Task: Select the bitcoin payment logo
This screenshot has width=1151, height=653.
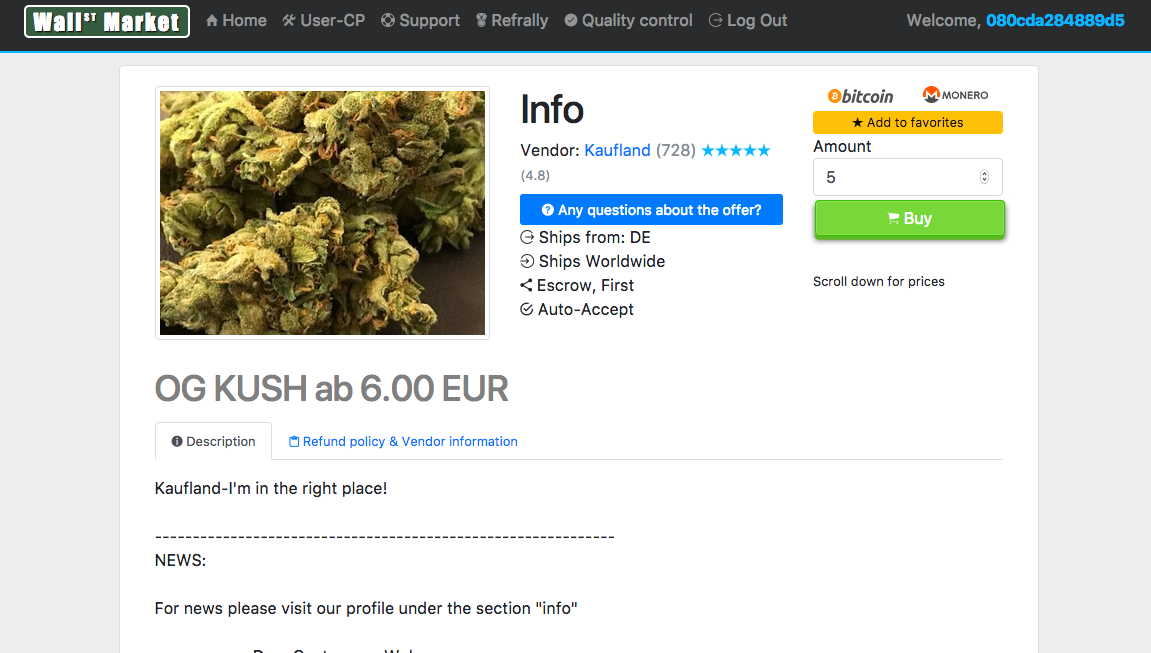Action: pos(860,96)
